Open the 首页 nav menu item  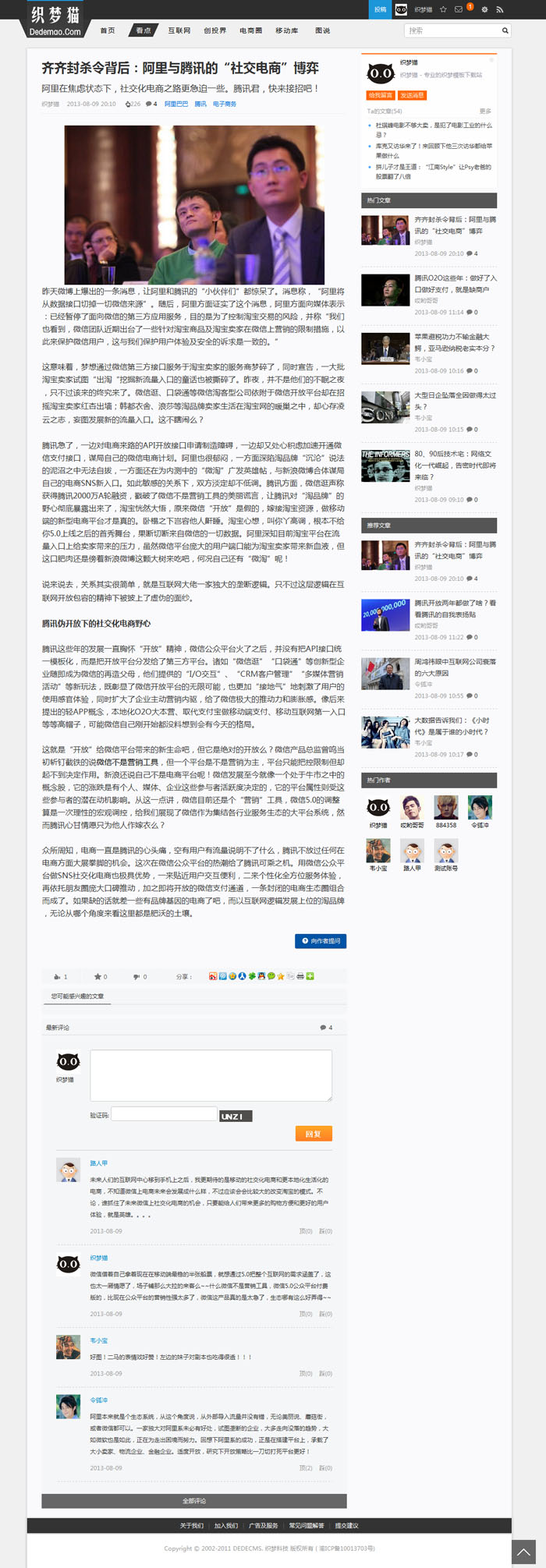(x=108, y=30)
